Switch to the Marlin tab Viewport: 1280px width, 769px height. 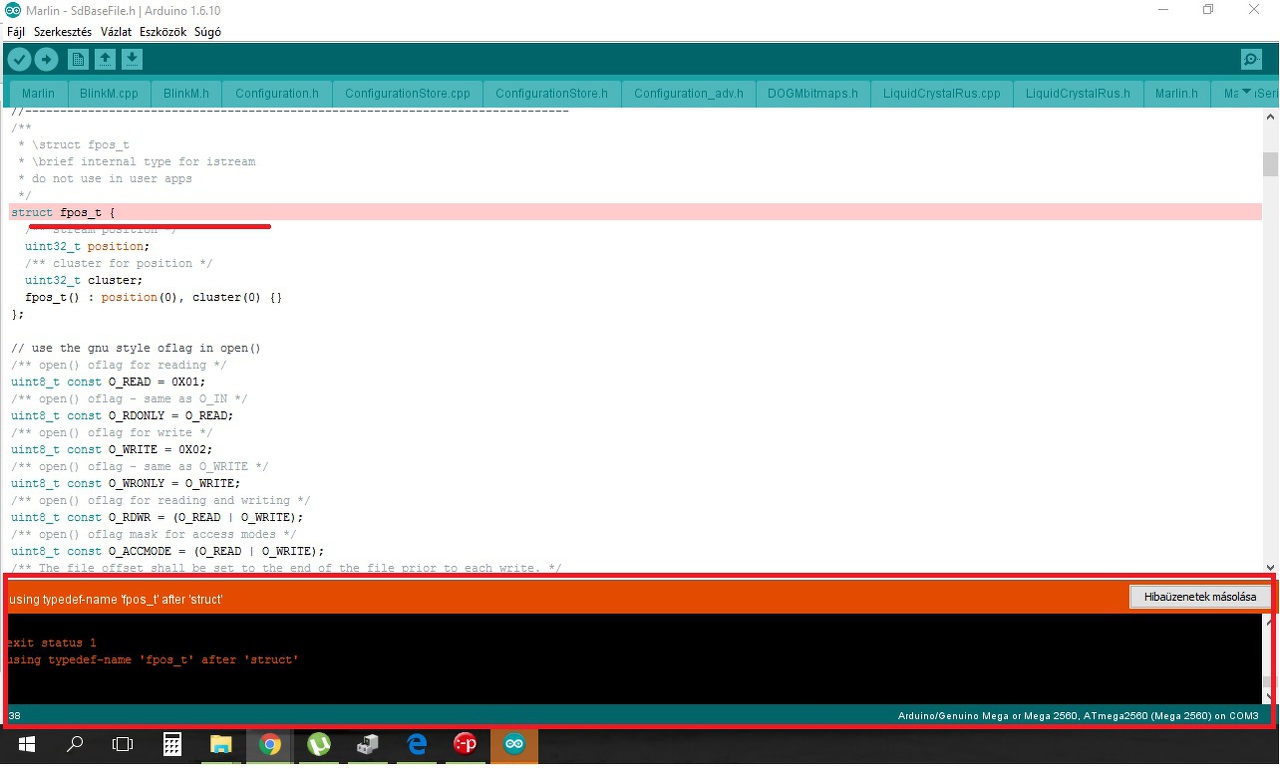click(x=39, y=93)
